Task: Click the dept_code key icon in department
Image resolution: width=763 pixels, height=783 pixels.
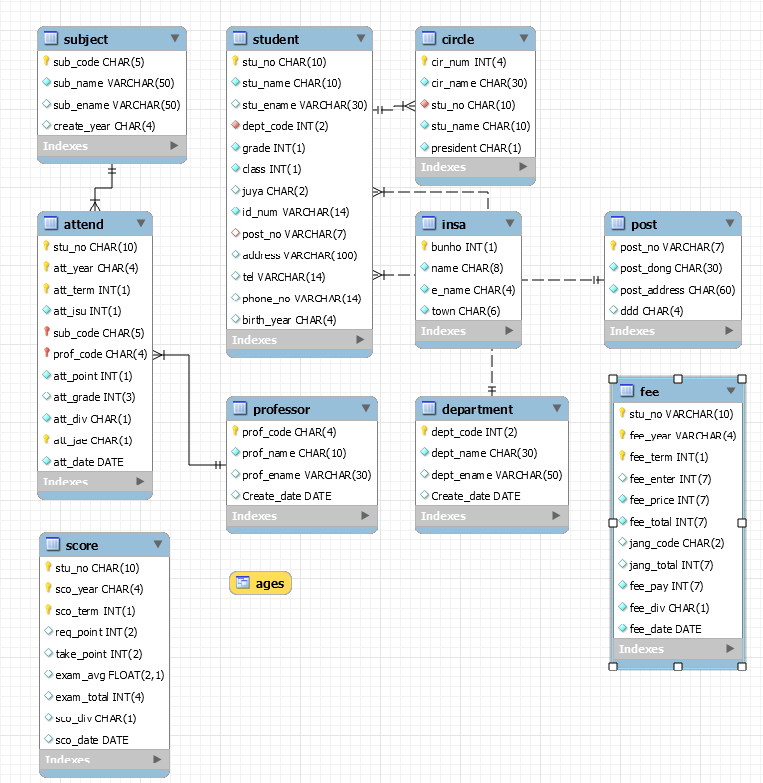Action: pyautogui.click(x=424, y=430)
